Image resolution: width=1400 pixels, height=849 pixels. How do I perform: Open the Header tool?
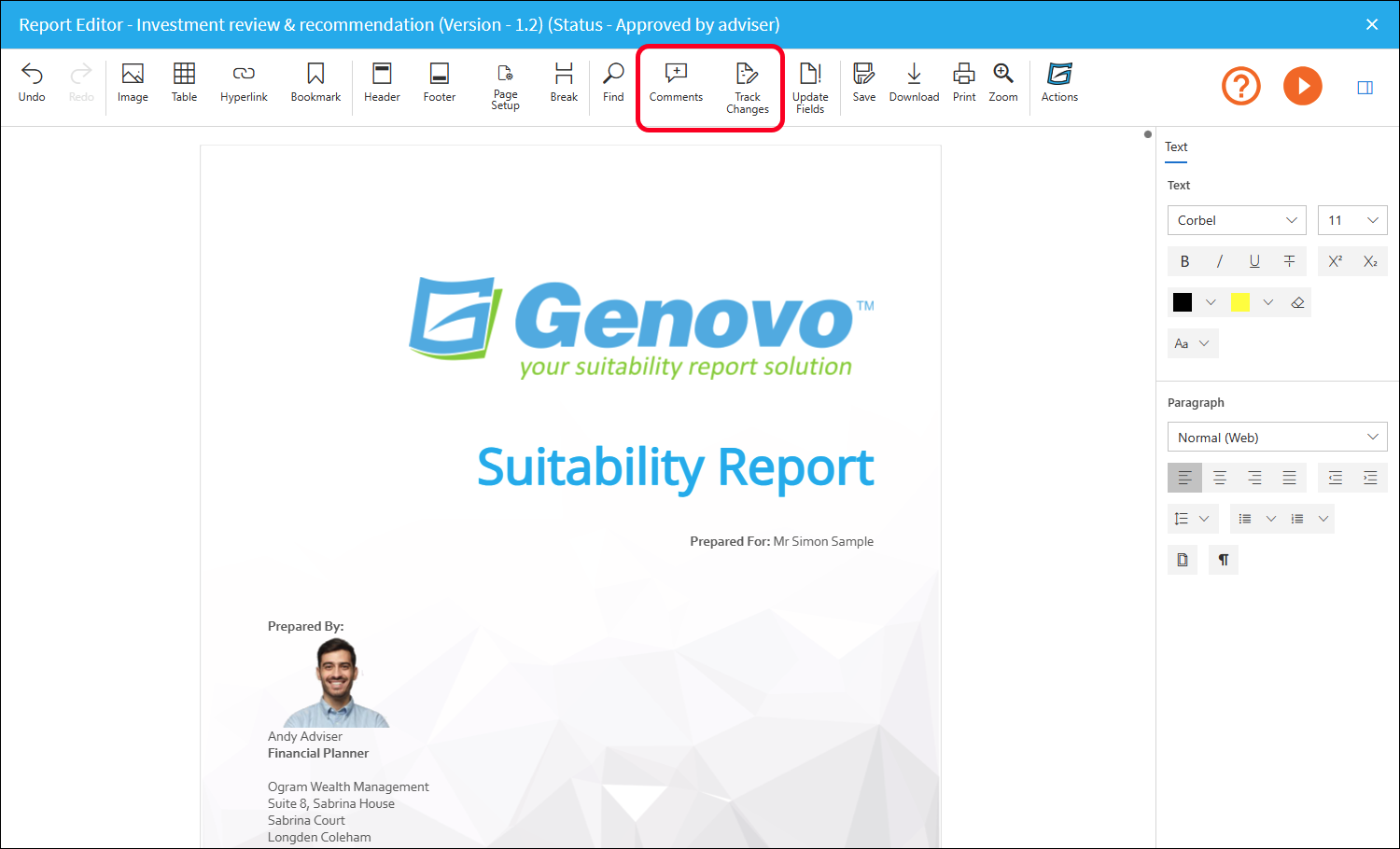point(382,83)
